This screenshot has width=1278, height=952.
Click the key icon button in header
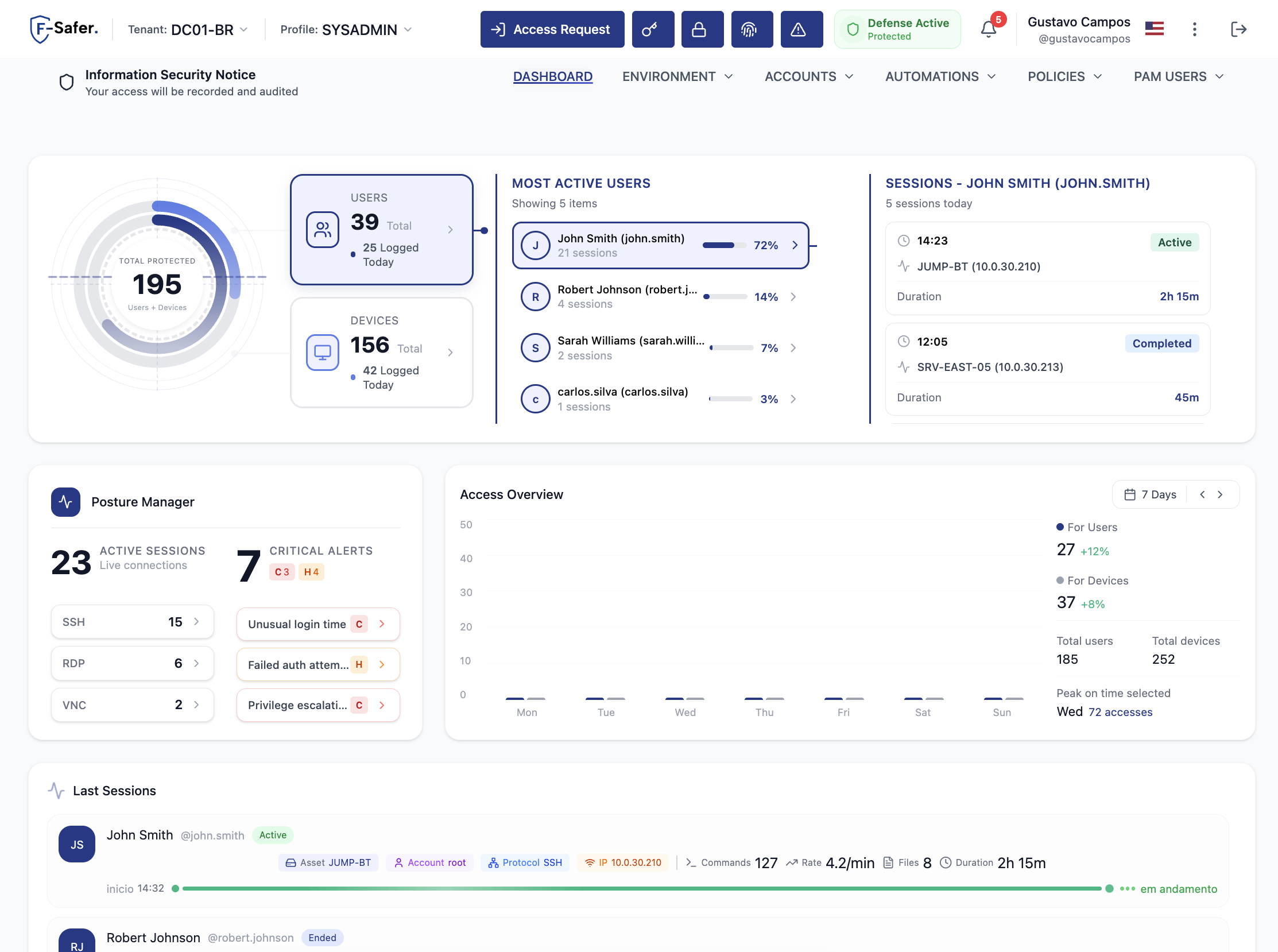(x=652, y=29)
